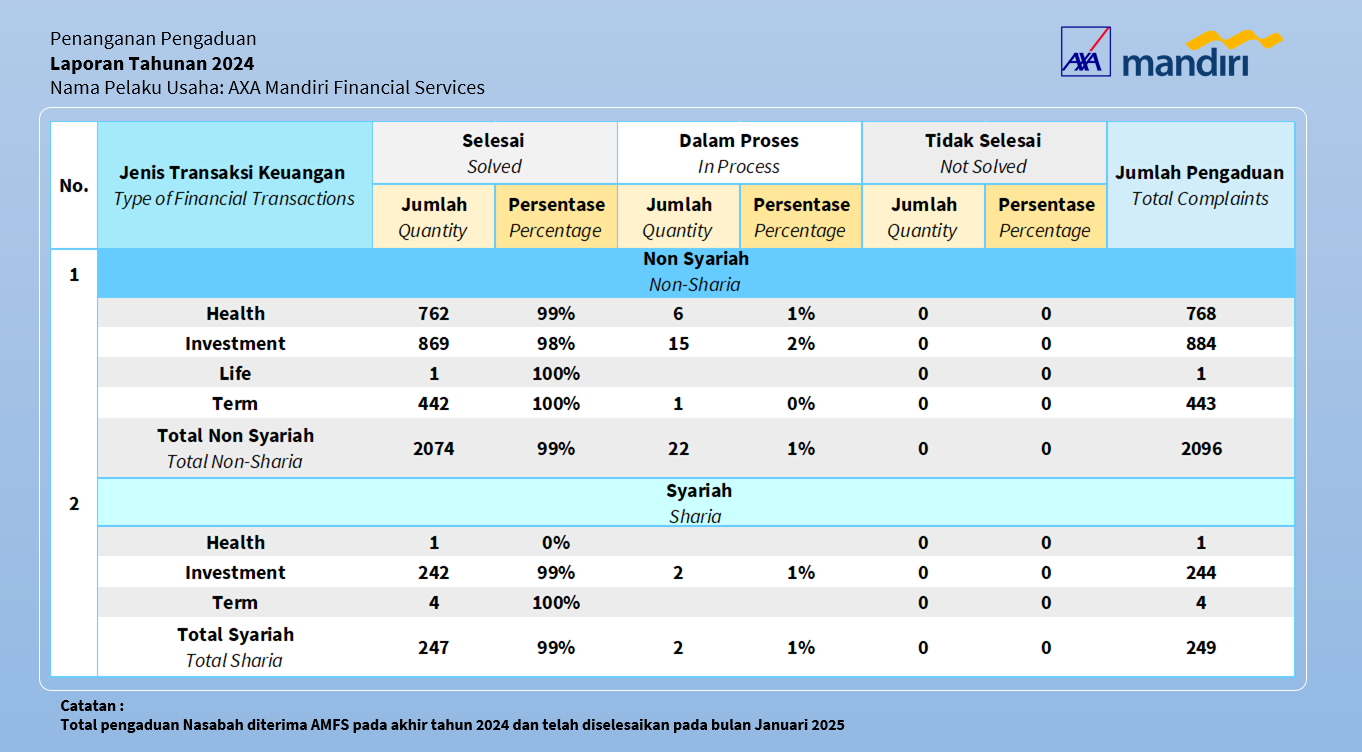Click the Jumlah Pengaduan Total Complaints header
Image resolution: width=1362 pixels, height=752 pixels.
click(1200, 185)
